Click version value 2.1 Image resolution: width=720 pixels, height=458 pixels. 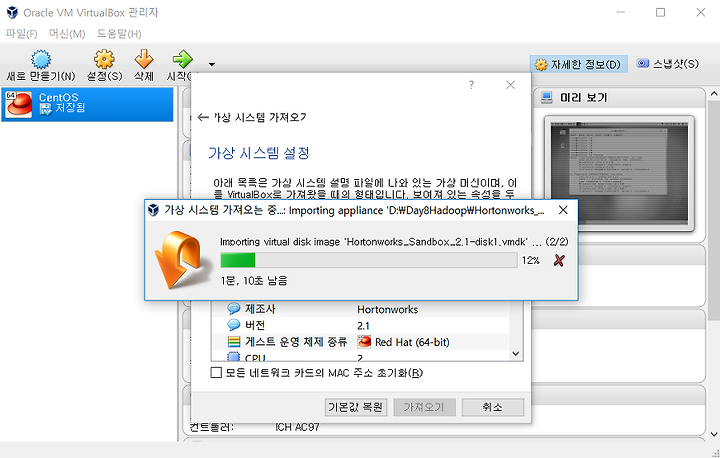pos(363,326)
